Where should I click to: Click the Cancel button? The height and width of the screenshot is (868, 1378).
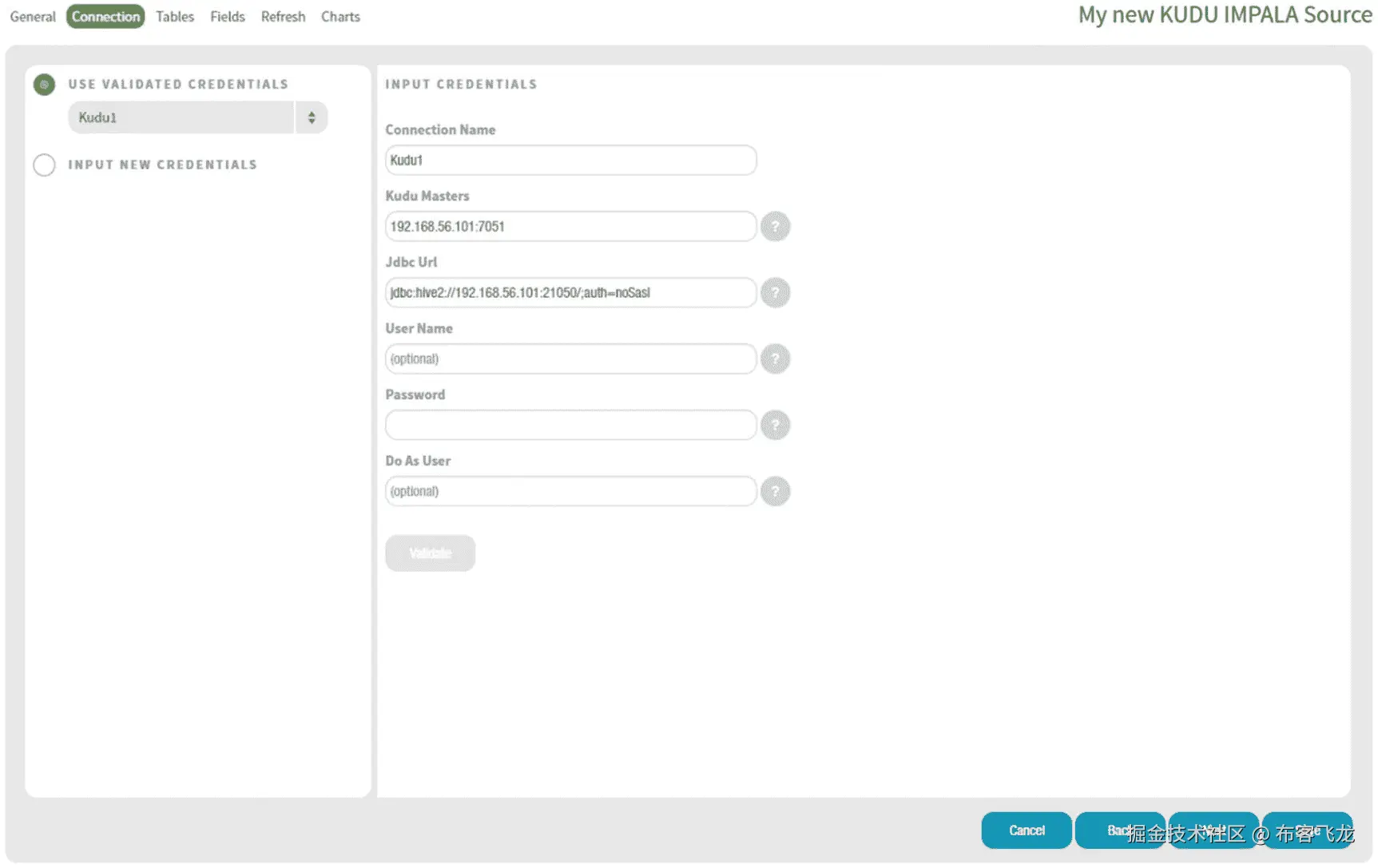click(1027, 830)
